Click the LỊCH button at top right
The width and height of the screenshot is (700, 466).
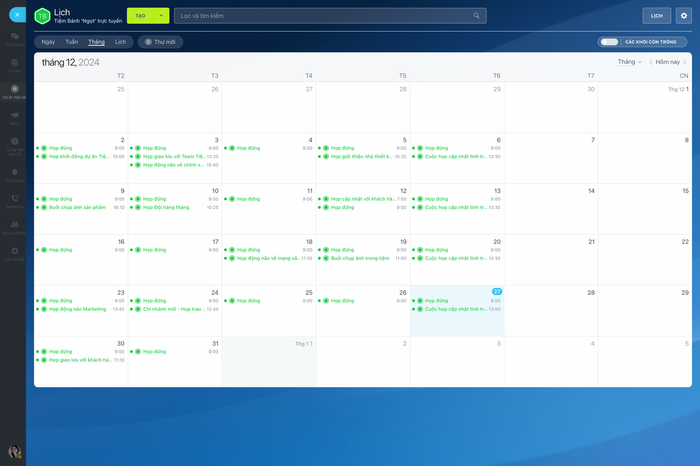[657, 16]
